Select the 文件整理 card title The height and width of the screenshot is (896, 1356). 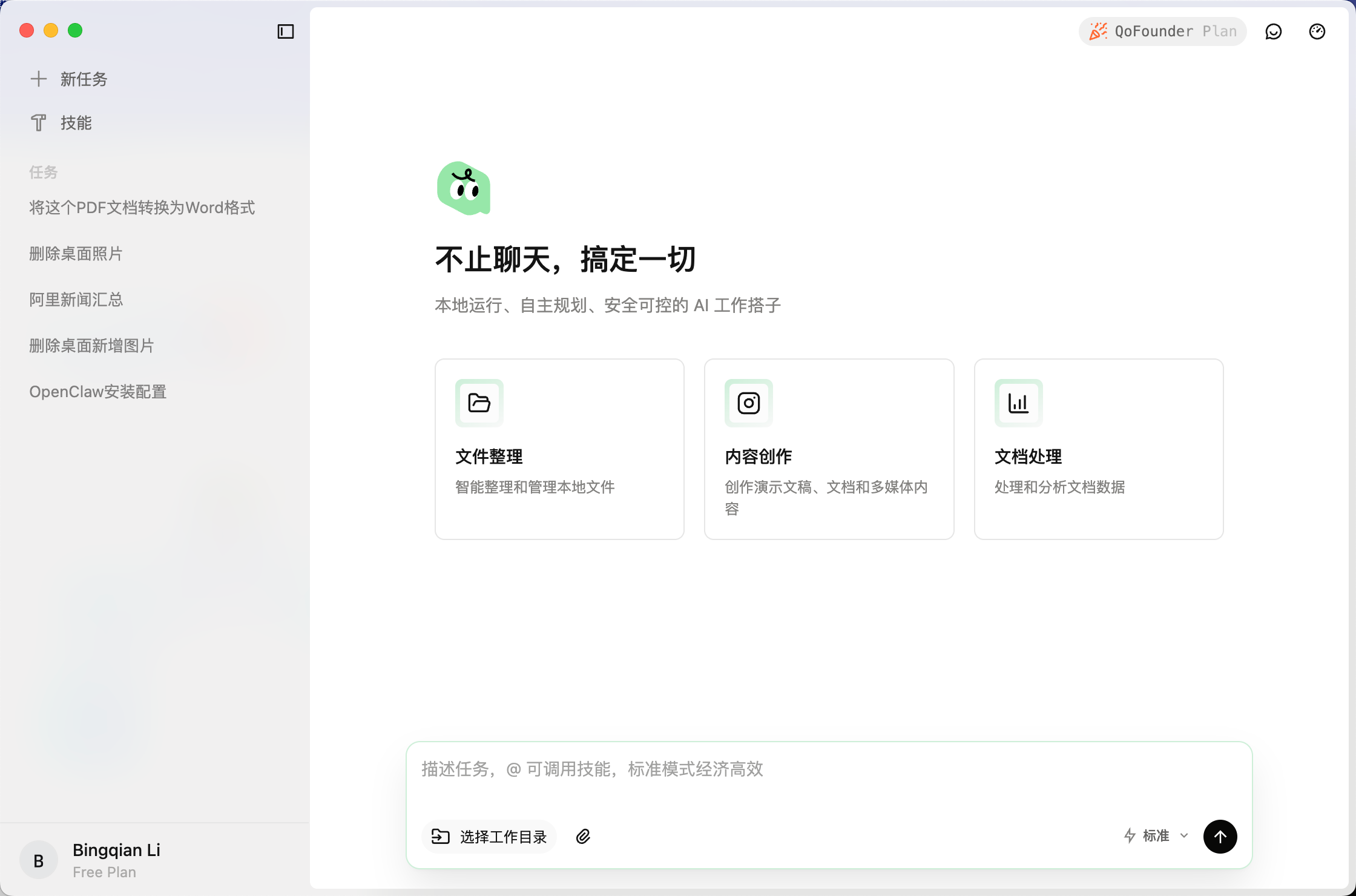coord(489,456)
